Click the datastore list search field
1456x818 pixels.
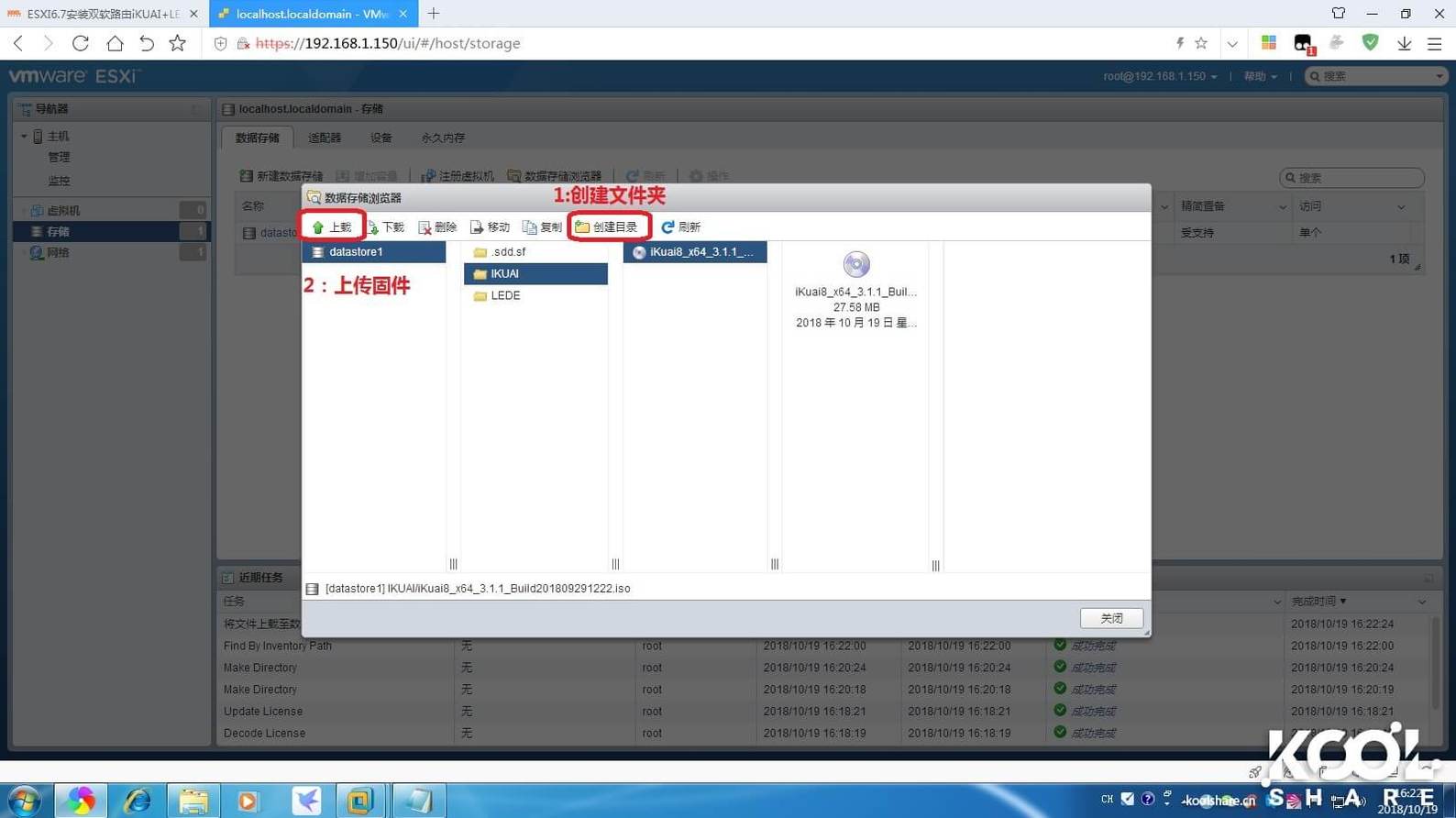pyautogui.click(x=1351, y=177)
